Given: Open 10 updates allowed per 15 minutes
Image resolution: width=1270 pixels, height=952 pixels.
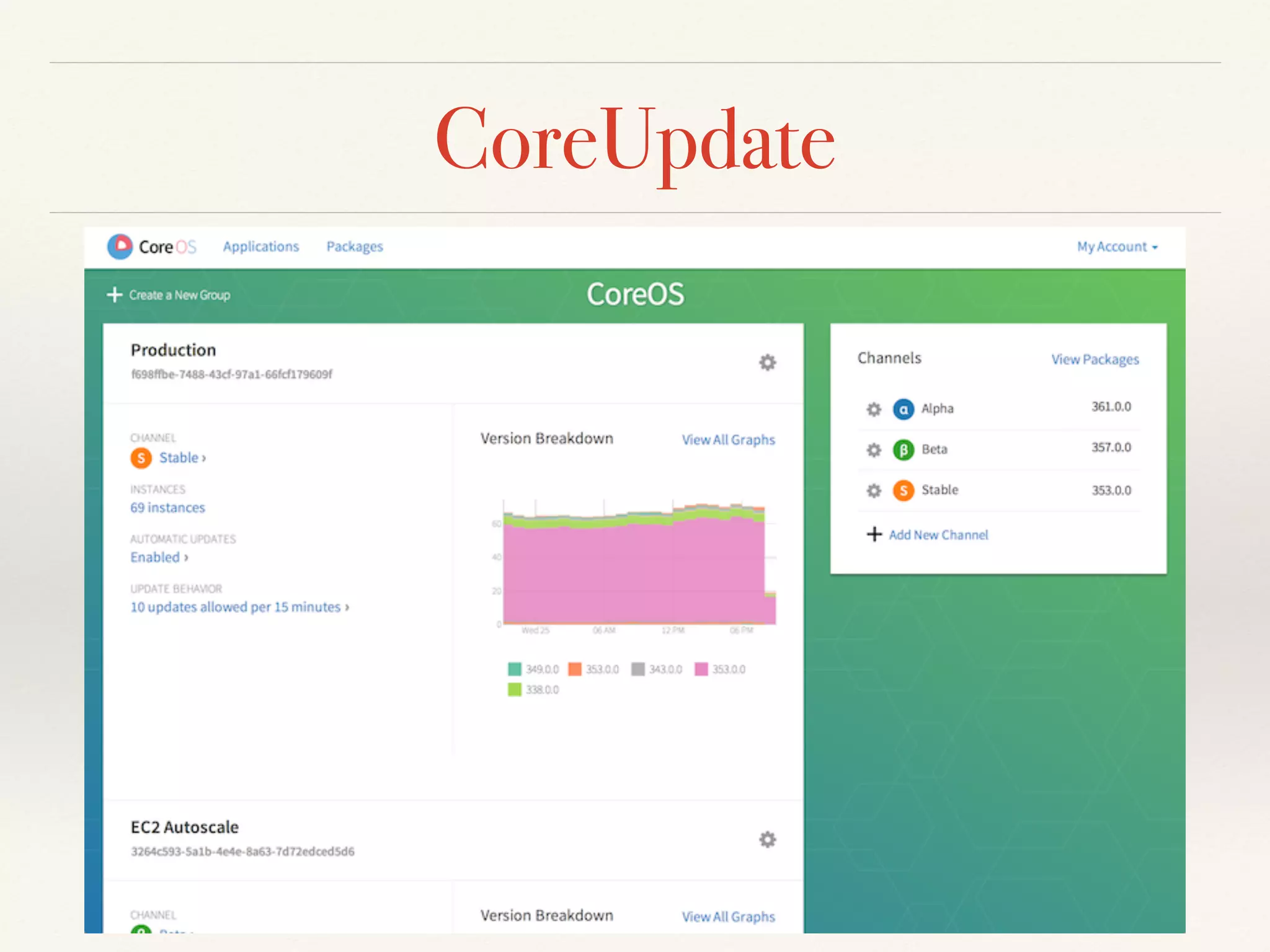Looking at the screenshot, I should click(240, 607).
